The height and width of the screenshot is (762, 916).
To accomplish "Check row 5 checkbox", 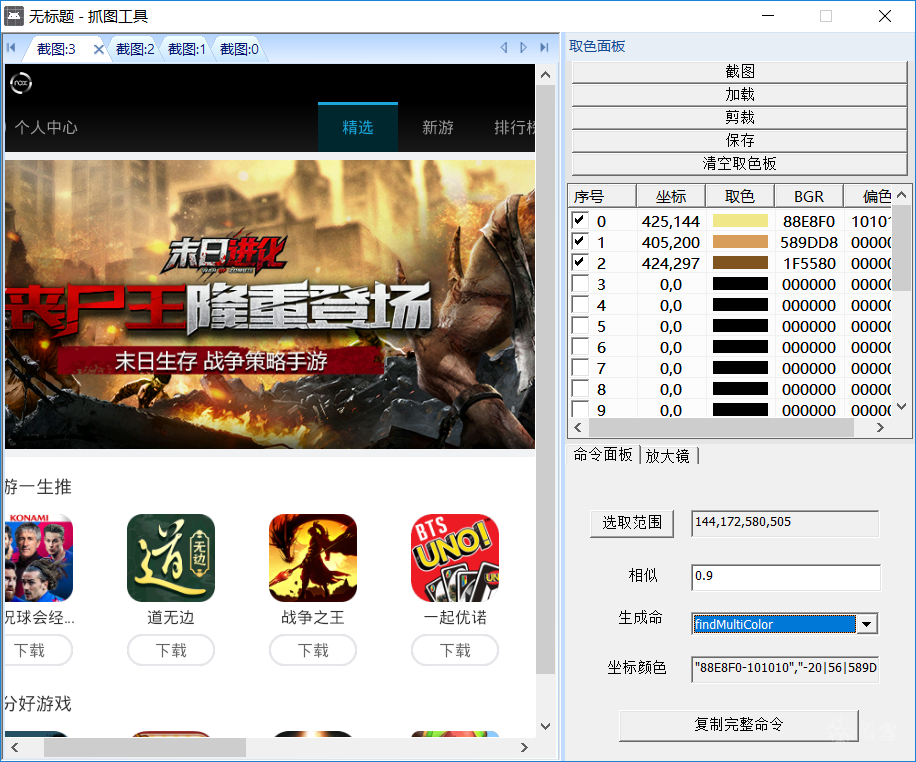I will coord(580,325).
